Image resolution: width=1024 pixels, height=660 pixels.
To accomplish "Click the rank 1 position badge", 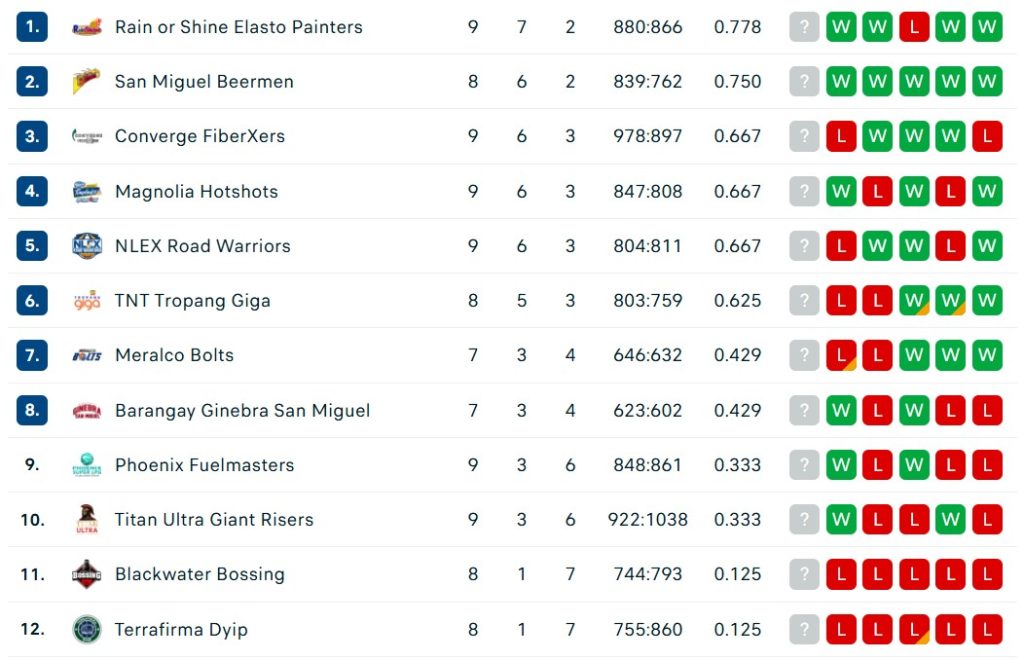I will 33,27.
